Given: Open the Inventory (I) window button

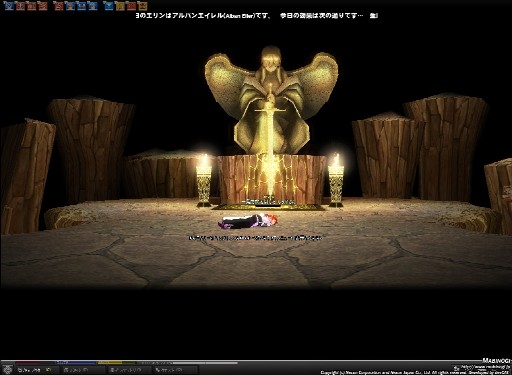Looking at the screenshot, I should (x=129, y=370).
